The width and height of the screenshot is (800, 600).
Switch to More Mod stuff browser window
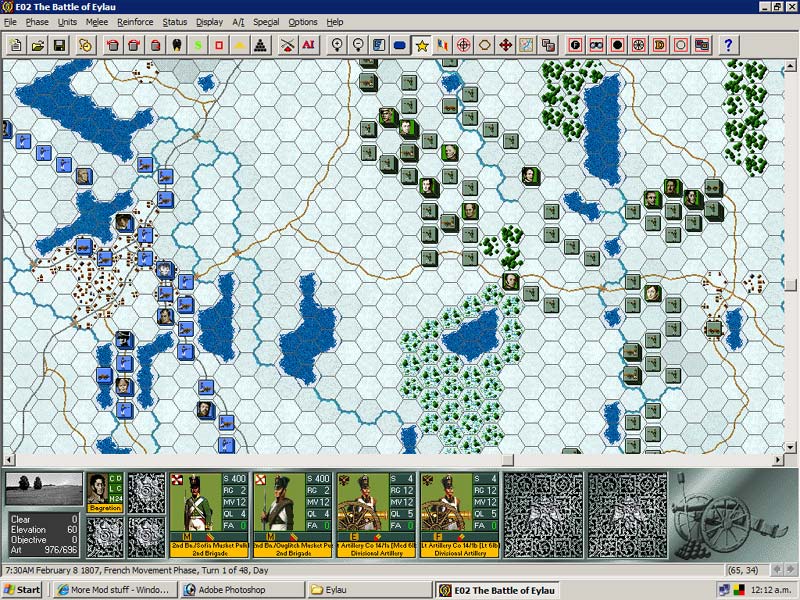(115, 590)
